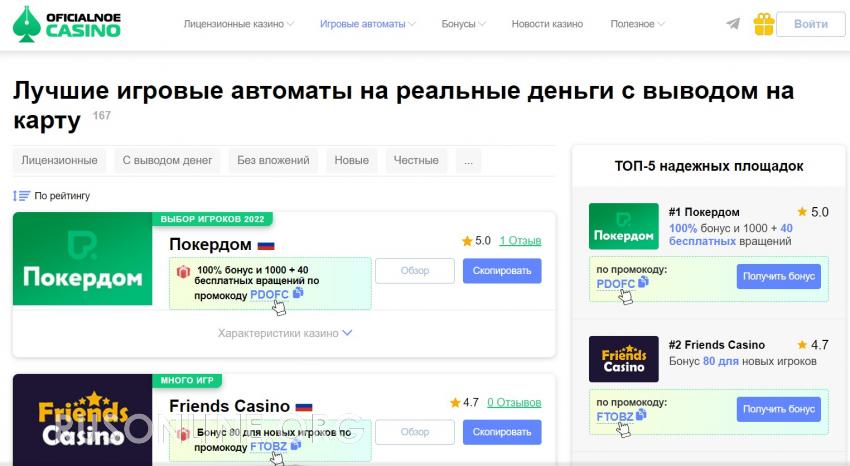Click Обзор button for Friends Casino
Screen dimensions: 850x466
(415, 432)
